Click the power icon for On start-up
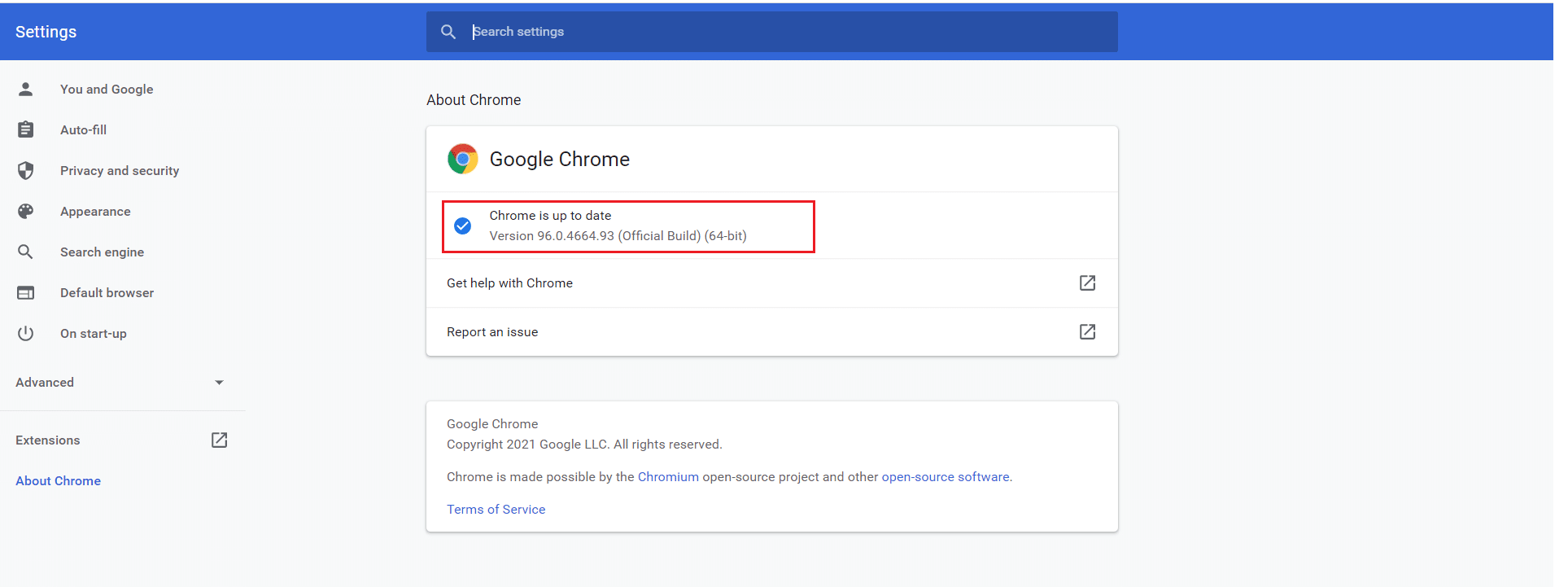Viewport: 1568px width, 587px height. click(26, 333)
